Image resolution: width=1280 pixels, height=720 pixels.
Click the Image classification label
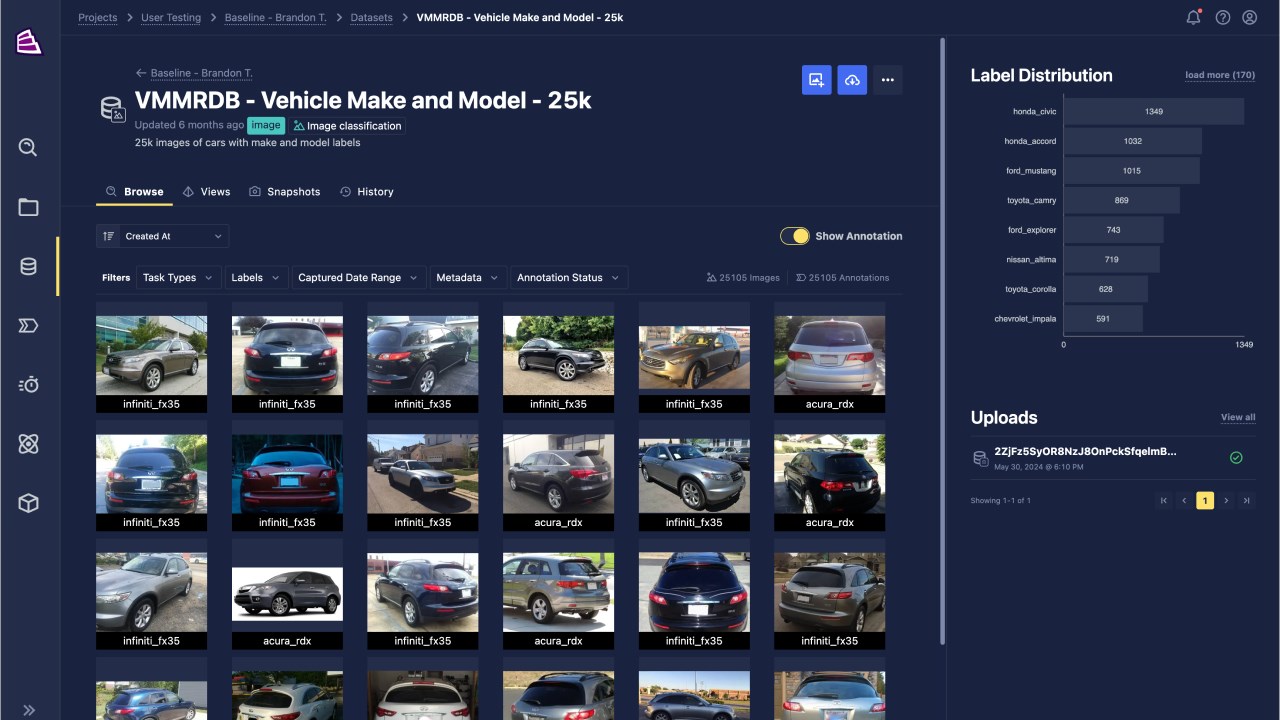(x=347, y=126)
